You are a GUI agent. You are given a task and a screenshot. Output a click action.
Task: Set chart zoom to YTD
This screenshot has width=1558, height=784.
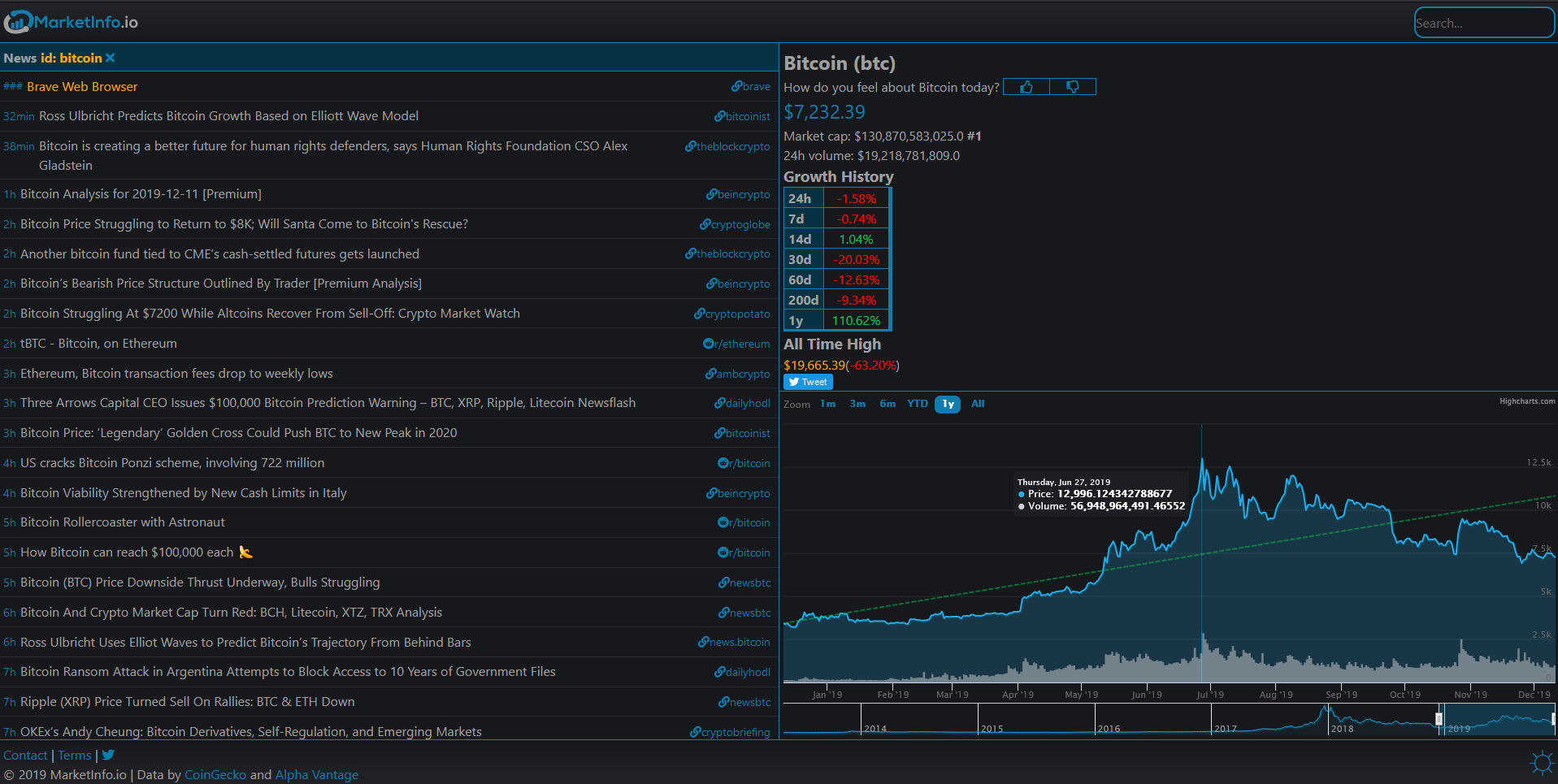click(918, 404)
